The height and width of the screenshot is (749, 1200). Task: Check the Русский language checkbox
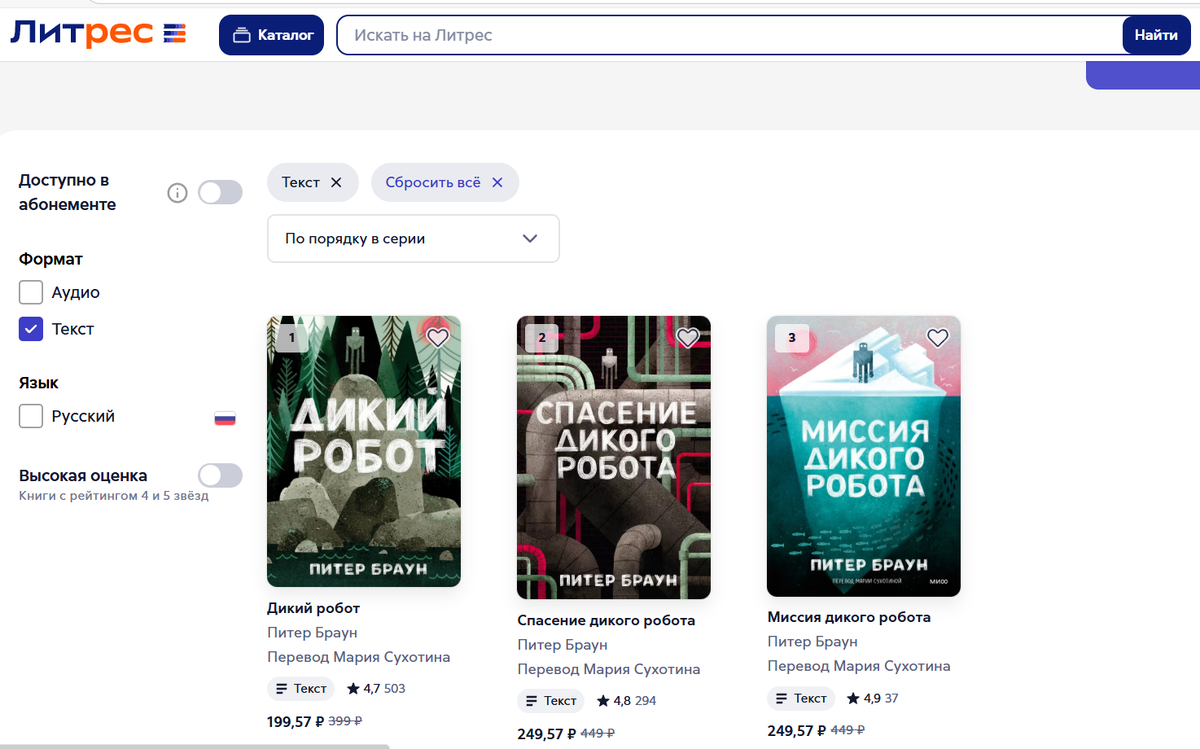(x=31, y=416)
